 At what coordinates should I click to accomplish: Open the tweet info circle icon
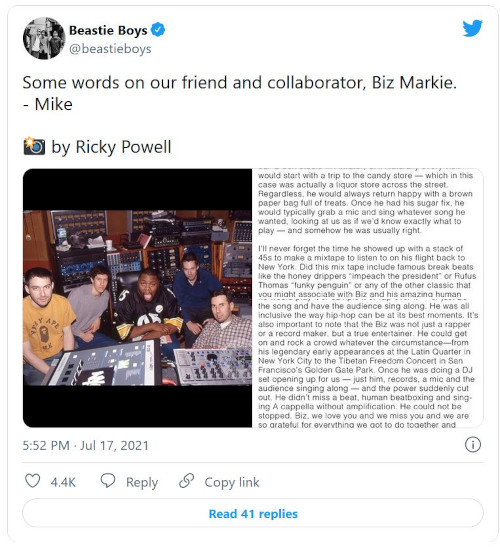tap(473, 445)
